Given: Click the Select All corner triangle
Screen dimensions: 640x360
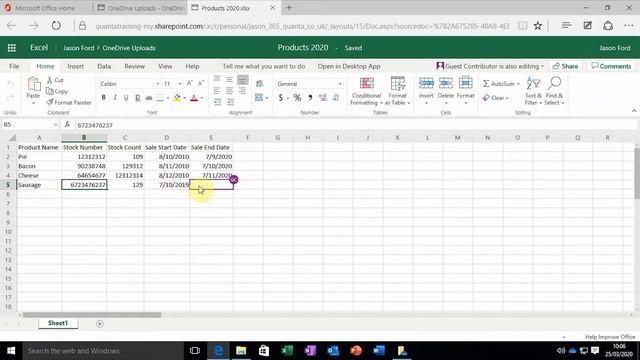Looking at the screenshot, I should coord(13,138).
